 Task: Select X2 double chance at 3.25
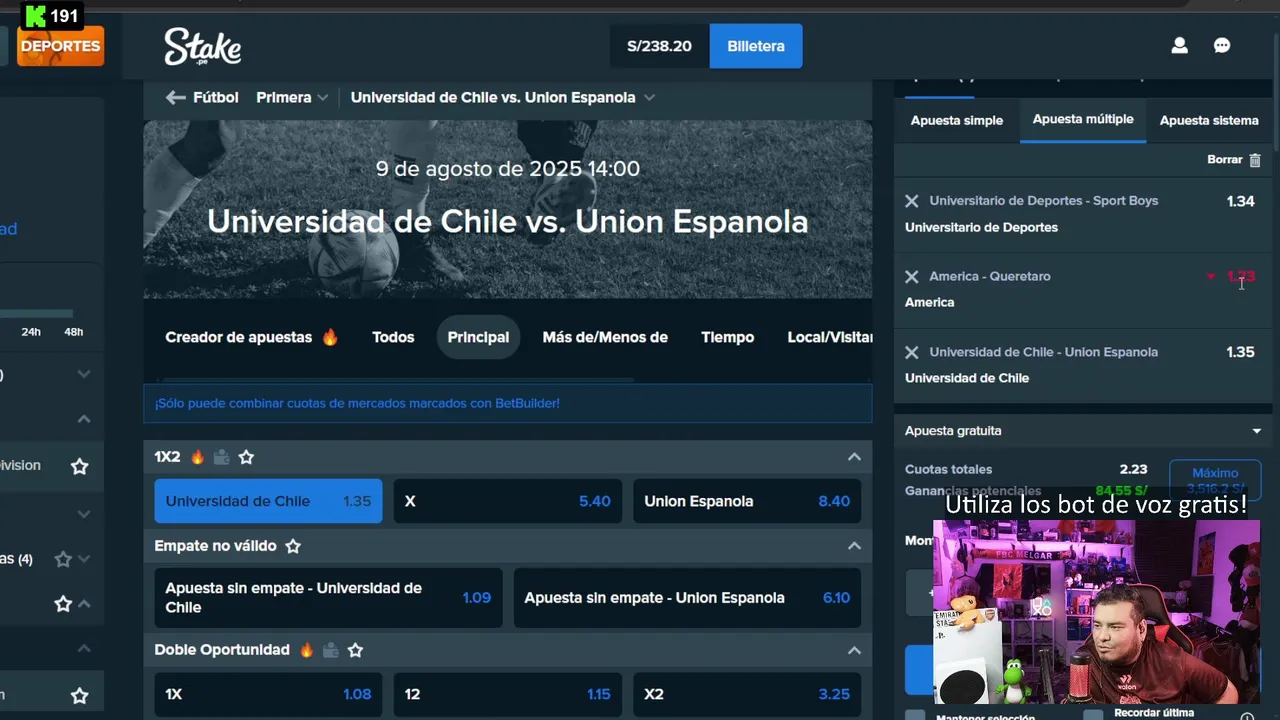[747, 694]
